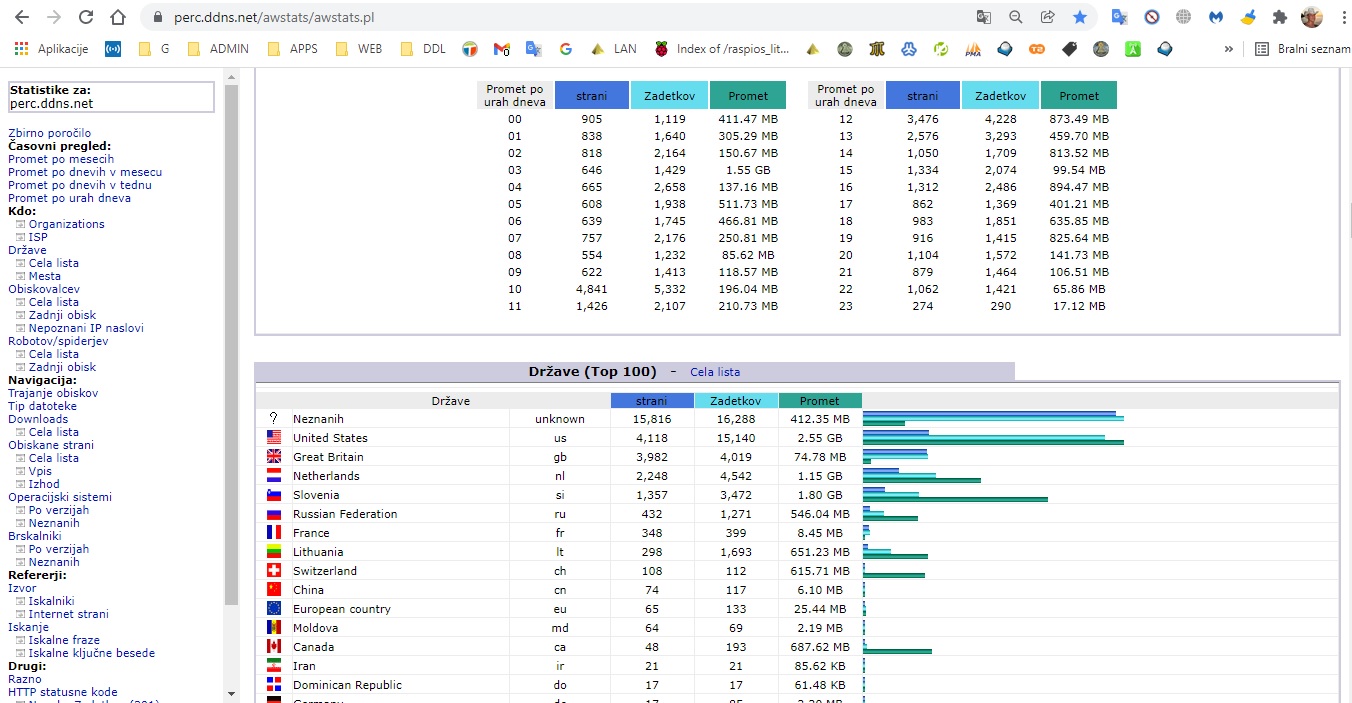Select the Moldova country name
This screenshot has width=1352, height=703.
click(316, 628)
